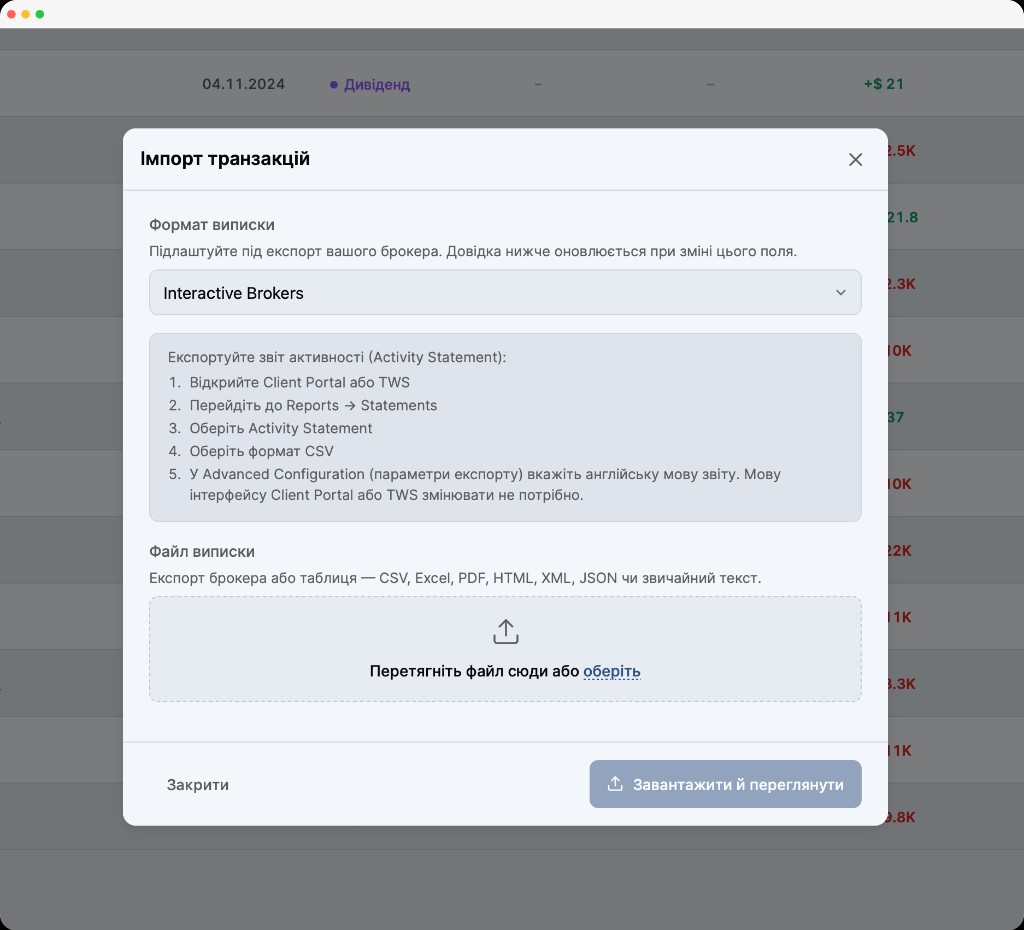This screenshot has width=1024, height=930.
Task: Click the green window maximize button
Action: (x=40, y=14)
